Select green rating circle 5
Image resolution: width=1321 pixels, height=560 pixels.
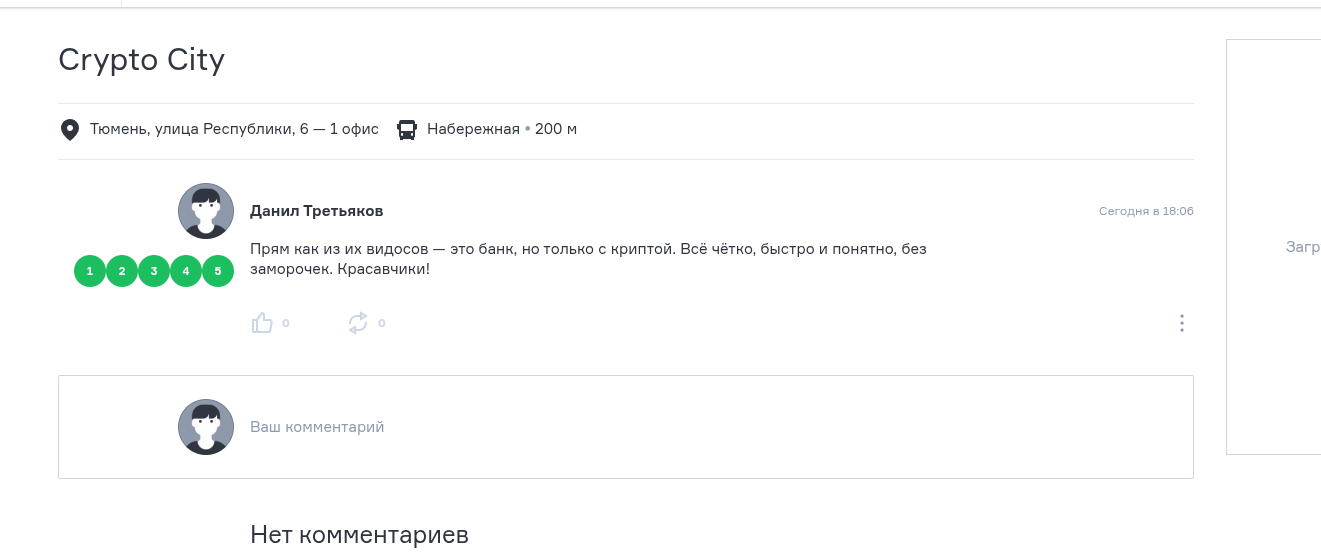click(x=218, y=271)
